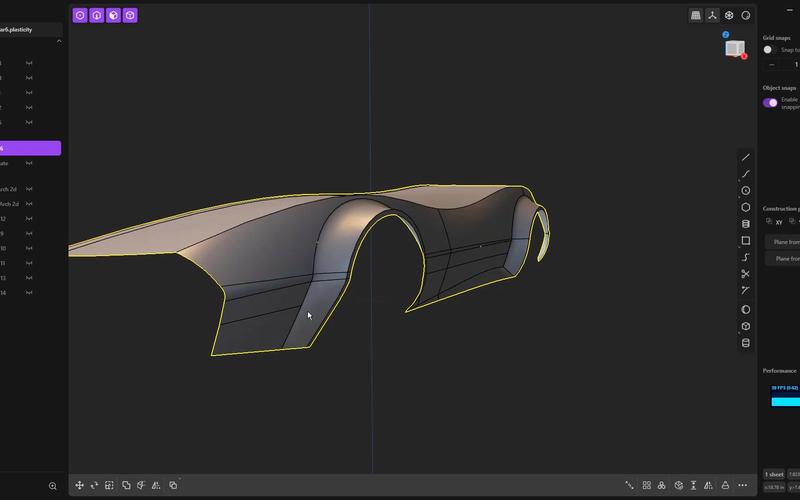
Task: Click the '1 sheet' selection status
Action: pyautogui.click(x=774, y=474)
